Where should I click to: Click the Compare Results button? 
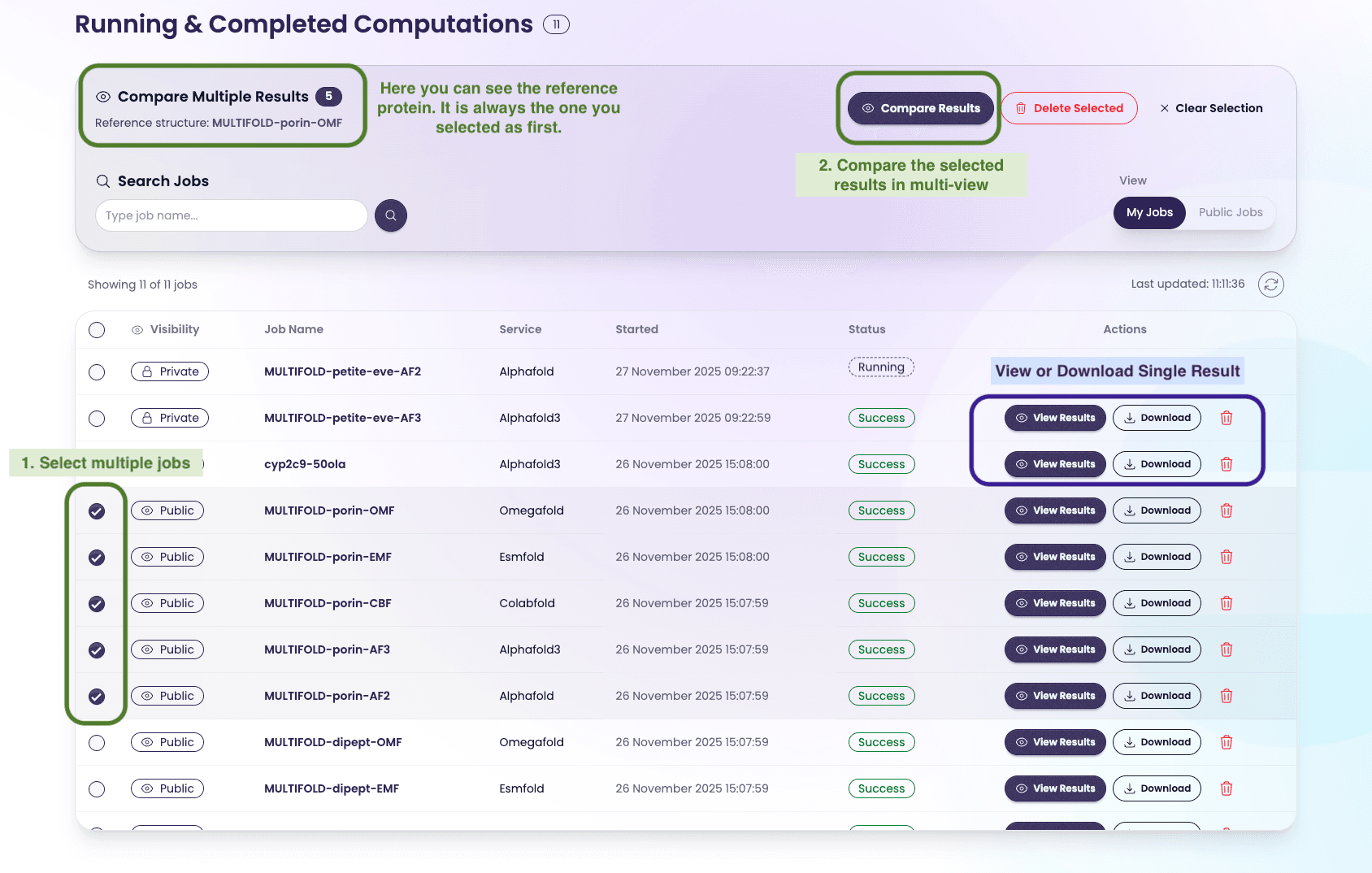pyautogui.click(x=919, y=108)
